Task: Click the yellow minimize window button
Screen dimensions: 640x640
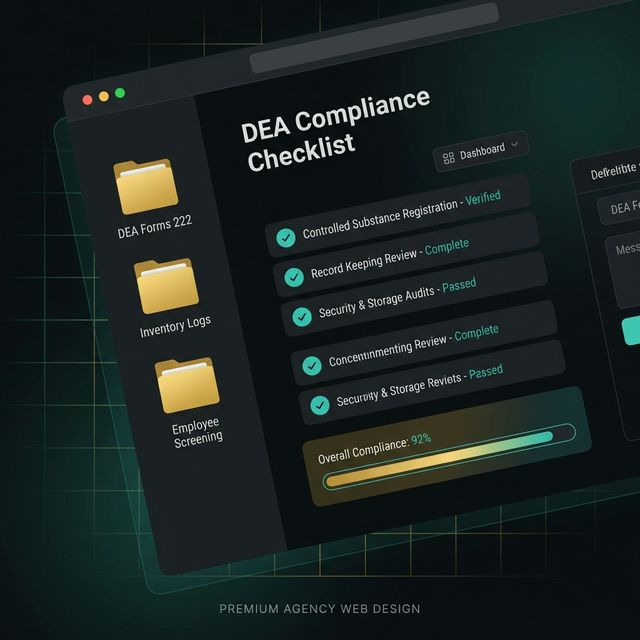Action: point(104,96)
